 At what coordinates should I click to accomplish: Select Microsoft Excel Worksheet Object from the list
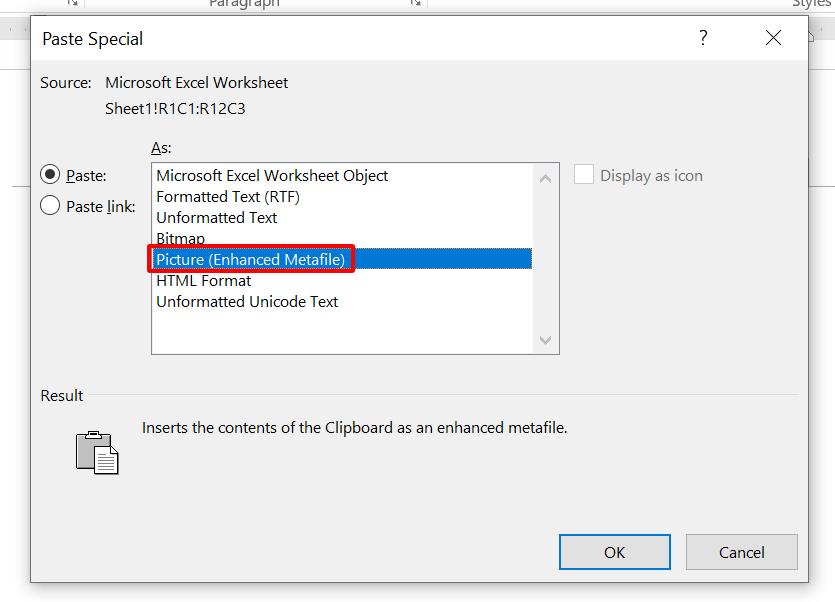coord(271,175)
